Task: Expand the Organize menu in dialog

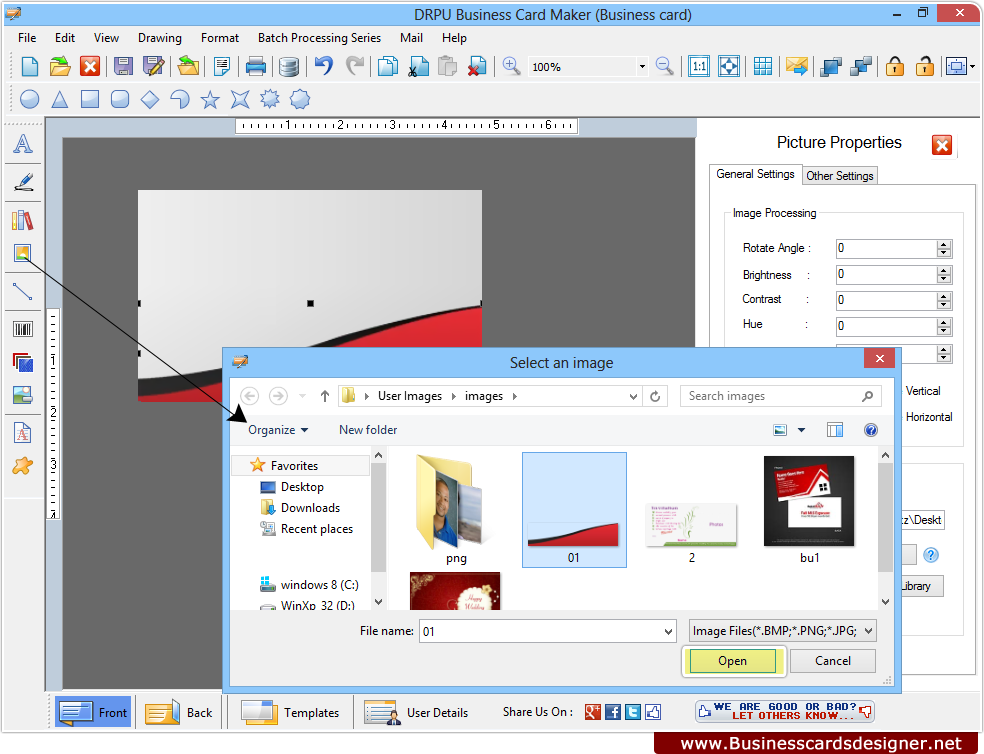Action: coord(278,430)
